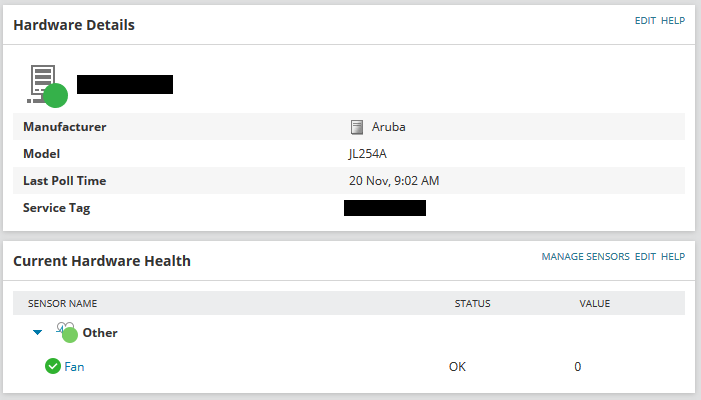The width and height of the screenshot is (701, 400).
Task: Click the Aruba manufacturer vendor icon
Action: (357, 127)
